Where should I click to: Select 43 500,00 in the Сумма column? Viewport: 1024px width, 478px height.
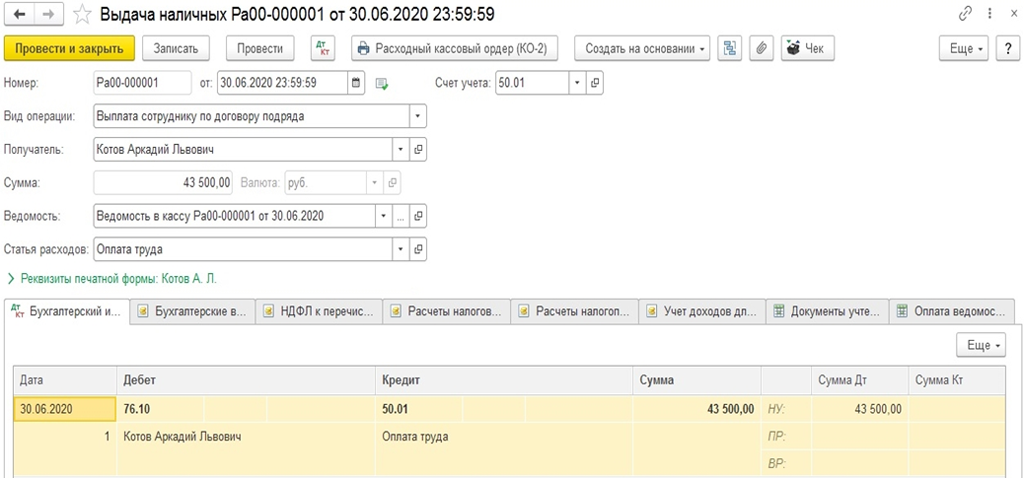pyautogui.click(x=697, y=409)
